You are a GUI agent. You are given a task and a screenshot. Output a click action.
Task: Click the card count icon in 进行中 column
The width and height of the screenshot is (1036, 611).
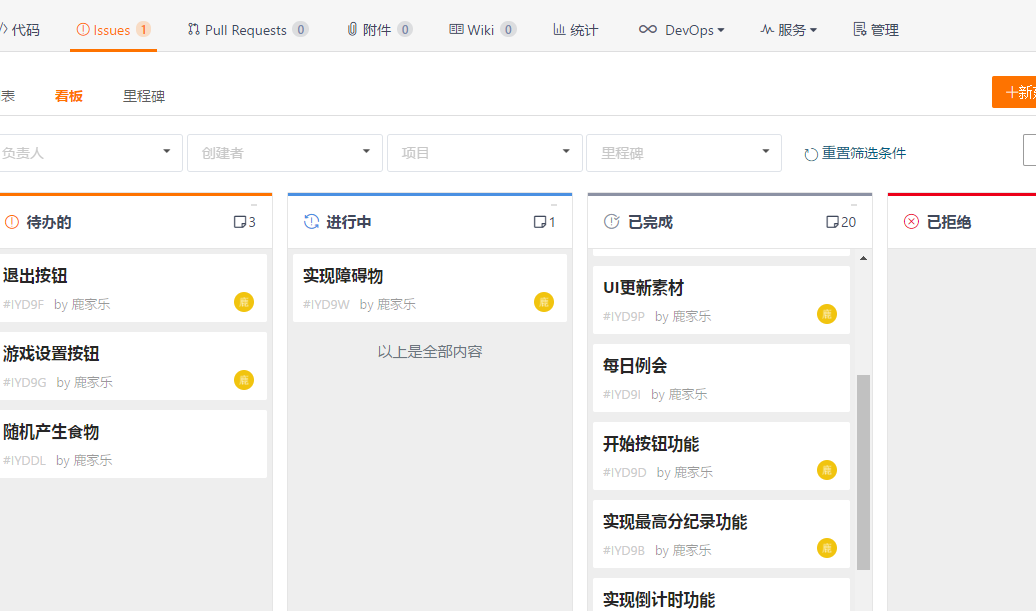point(540,222)
